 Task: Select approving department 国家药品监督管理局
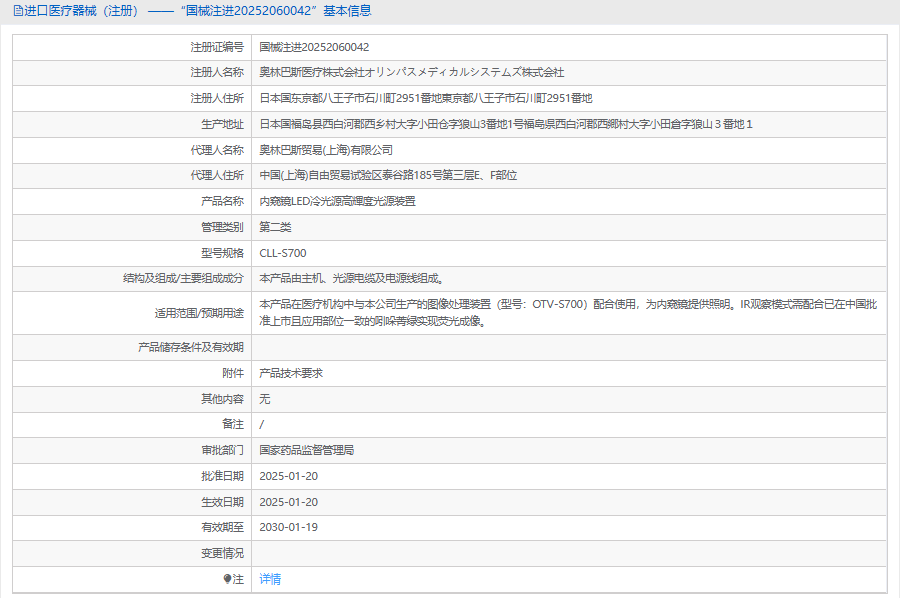[x=307, y=450]
